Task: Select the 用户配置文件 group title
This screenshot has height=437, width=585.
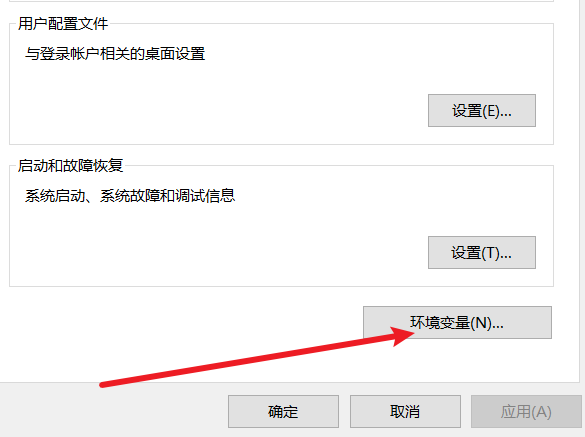Action: click(x=63, y=24)
